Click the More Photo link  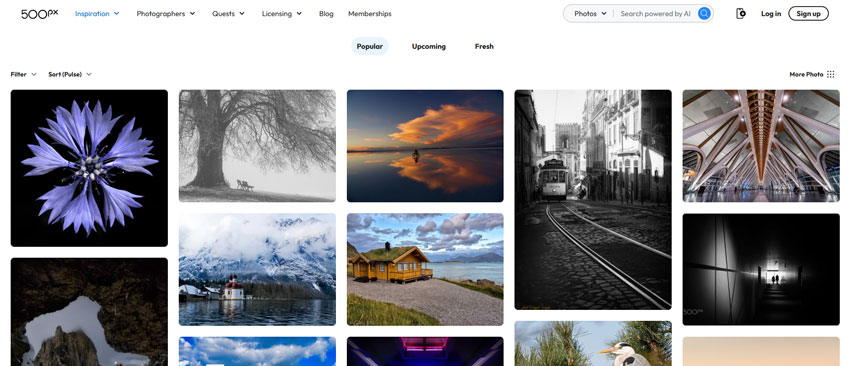point(806,74)
